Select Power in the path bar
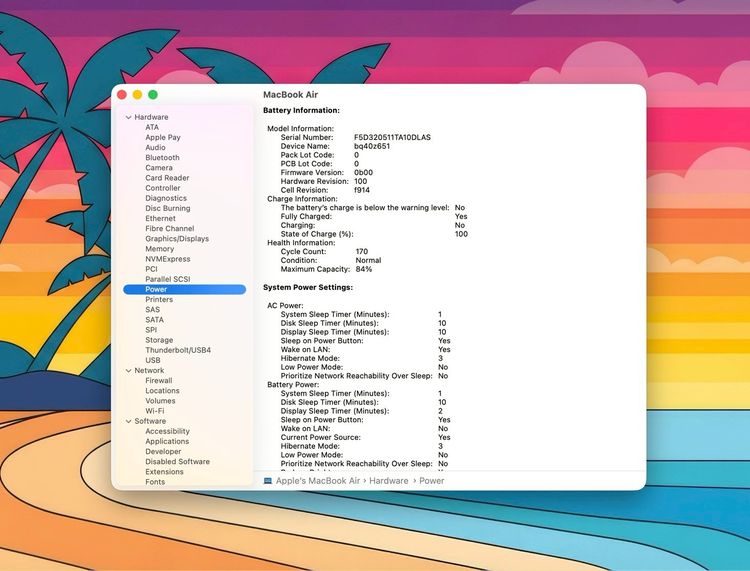750x571 pixels. [x=431, y=481]
